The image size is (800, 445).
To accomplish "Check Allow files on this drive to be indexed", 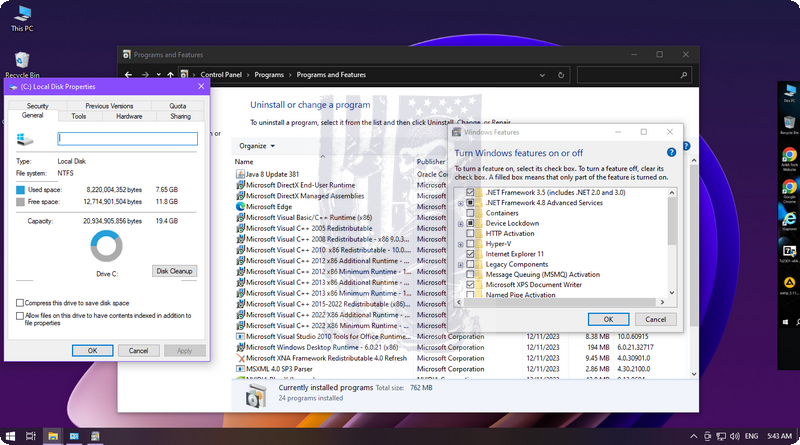I will [x=20, y=316].
